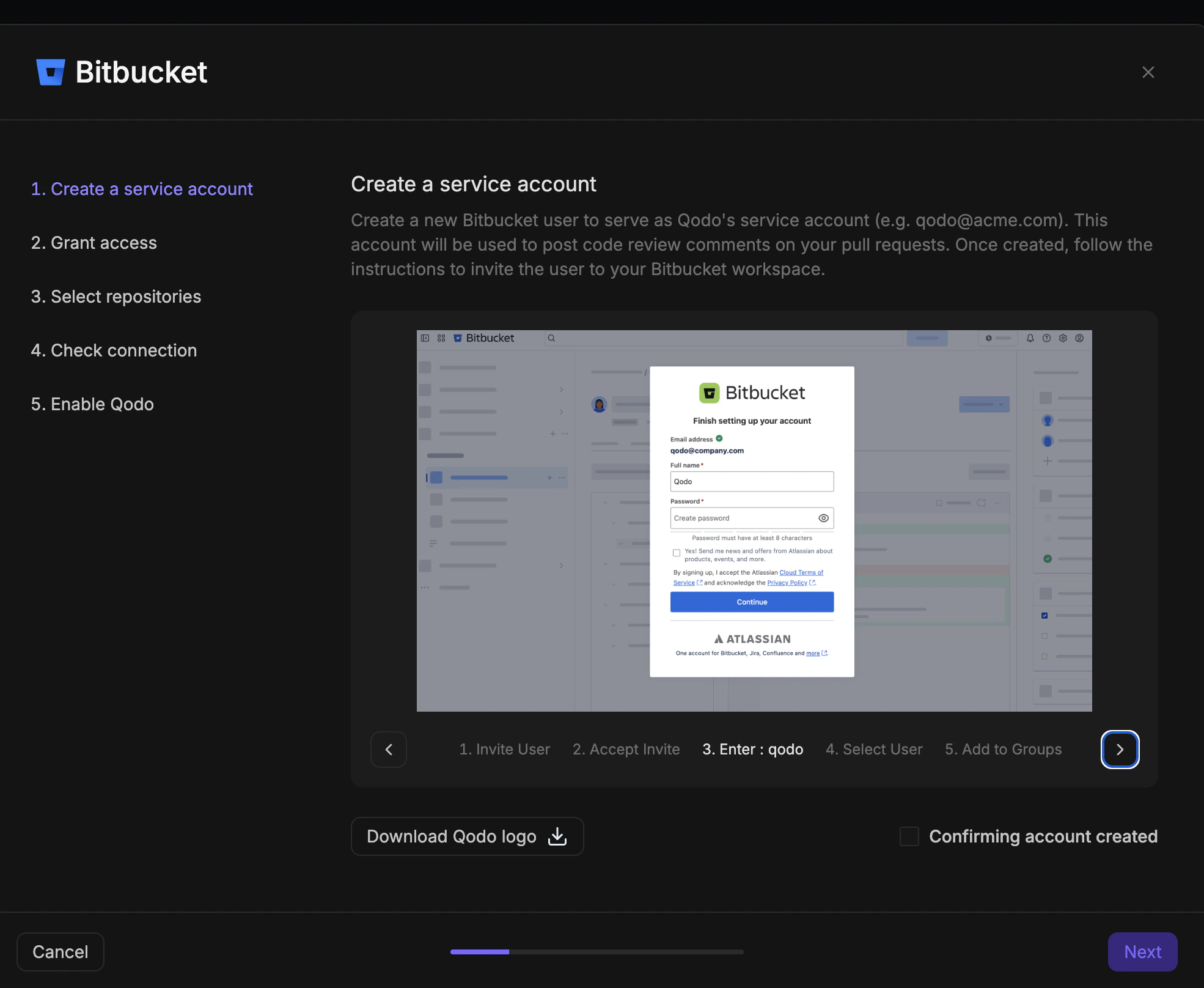Jump to step 4. Check connection
1204x988 pixels.
coord(114,350)
